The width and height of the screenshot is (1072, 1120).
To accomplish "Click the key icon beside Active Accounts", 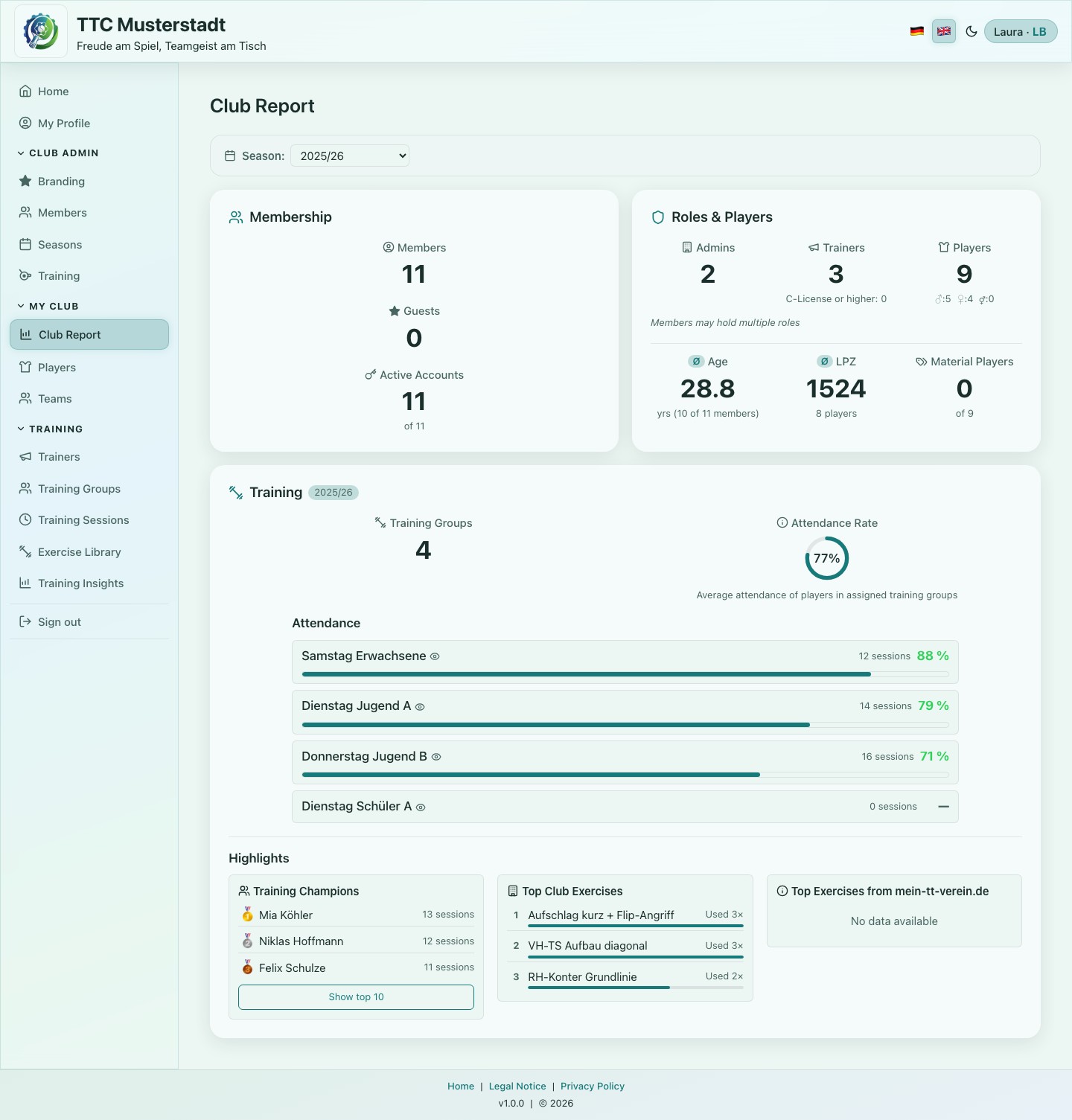I will click(x=371, y=374).
